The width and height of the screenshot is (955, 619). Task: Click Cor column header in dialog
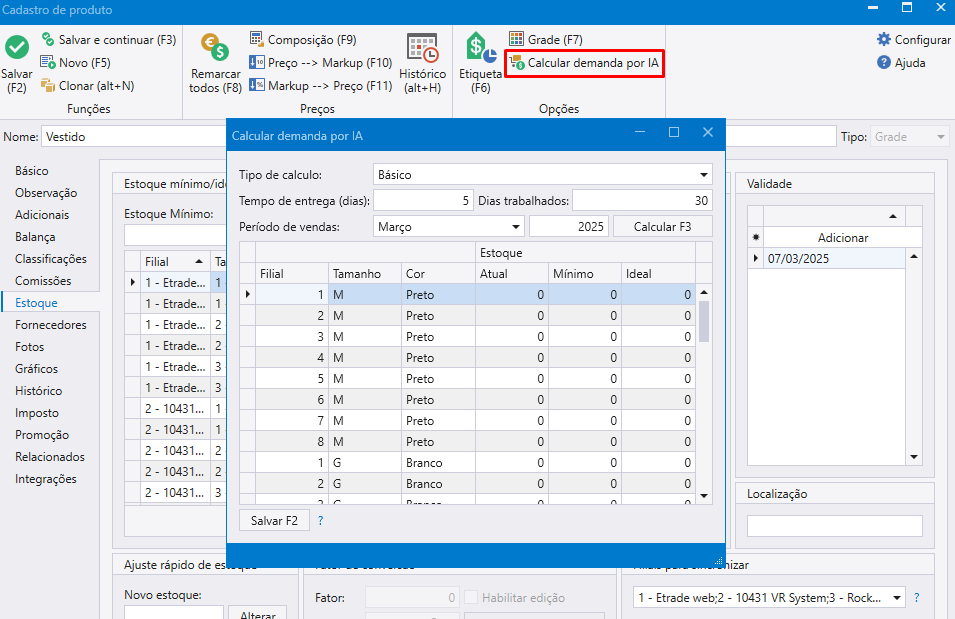pos(438,274)
